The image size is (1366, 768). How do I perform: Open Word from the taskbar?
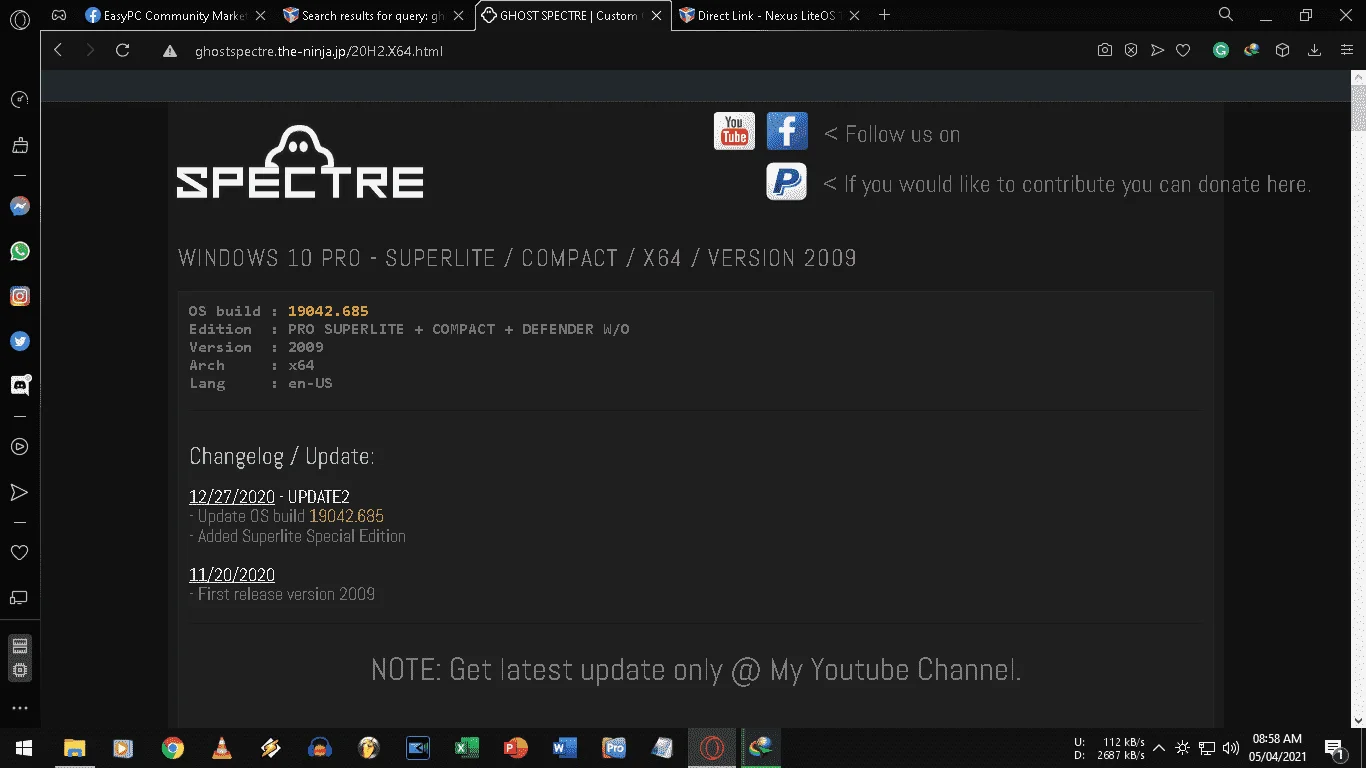(565, 747)
